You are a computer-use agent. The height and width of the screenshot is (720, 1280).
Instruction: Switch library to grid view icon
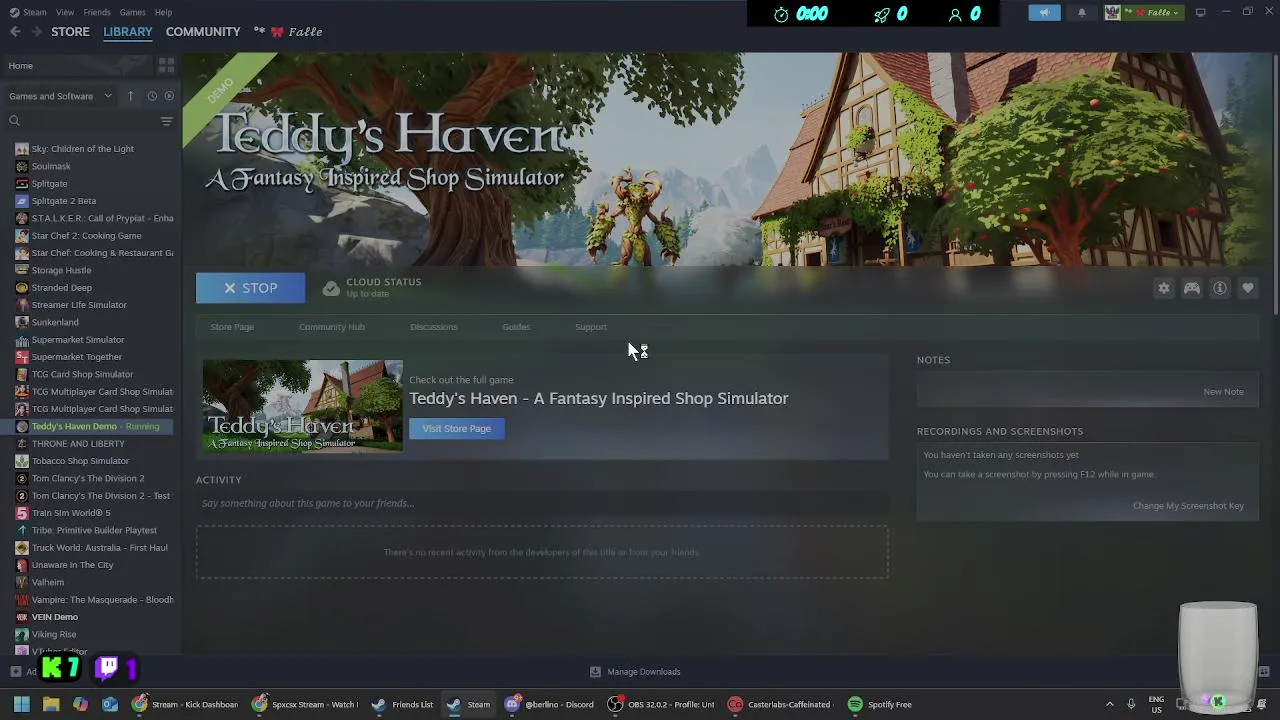tap(166, 65)
